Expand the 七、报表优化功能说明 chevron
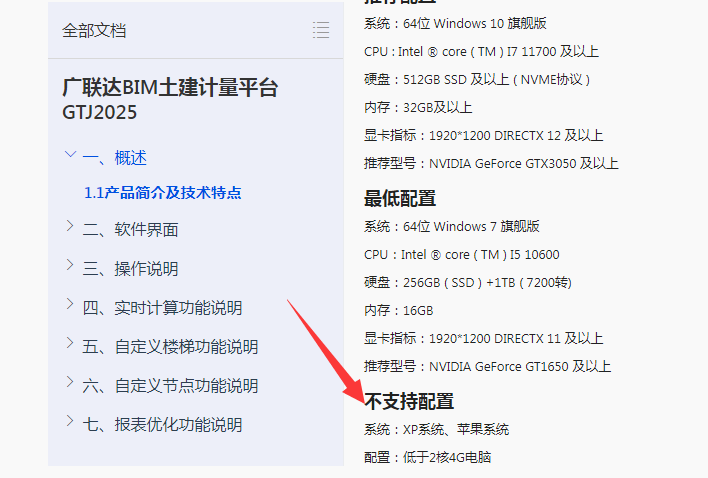The image size is (708, 478). click(x=70, y=421)
